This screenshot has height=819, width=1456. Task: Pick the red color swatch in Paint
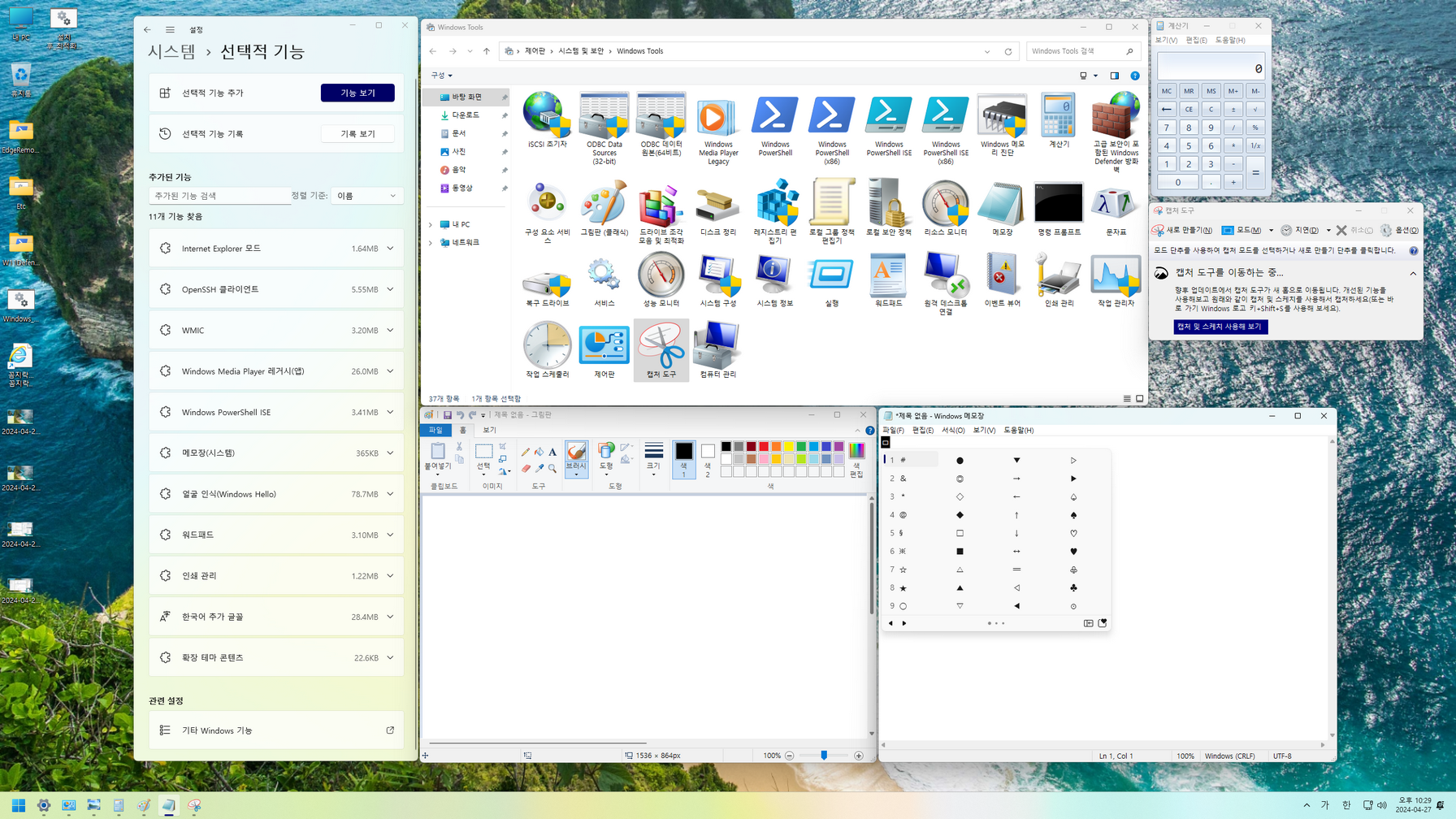[x=764, y=446]
